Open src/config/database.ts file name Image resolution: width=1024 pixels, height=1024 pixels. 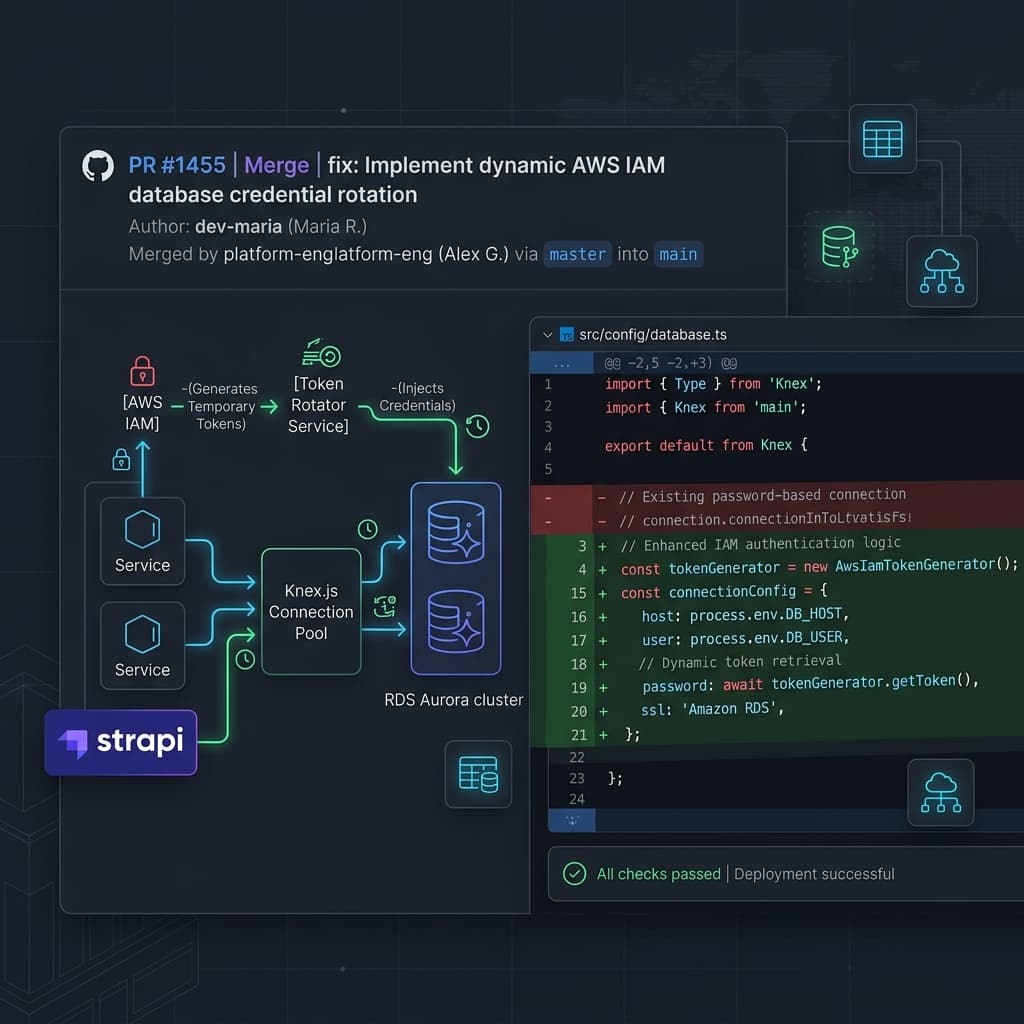pyautogui.click(x=652, y=334)
